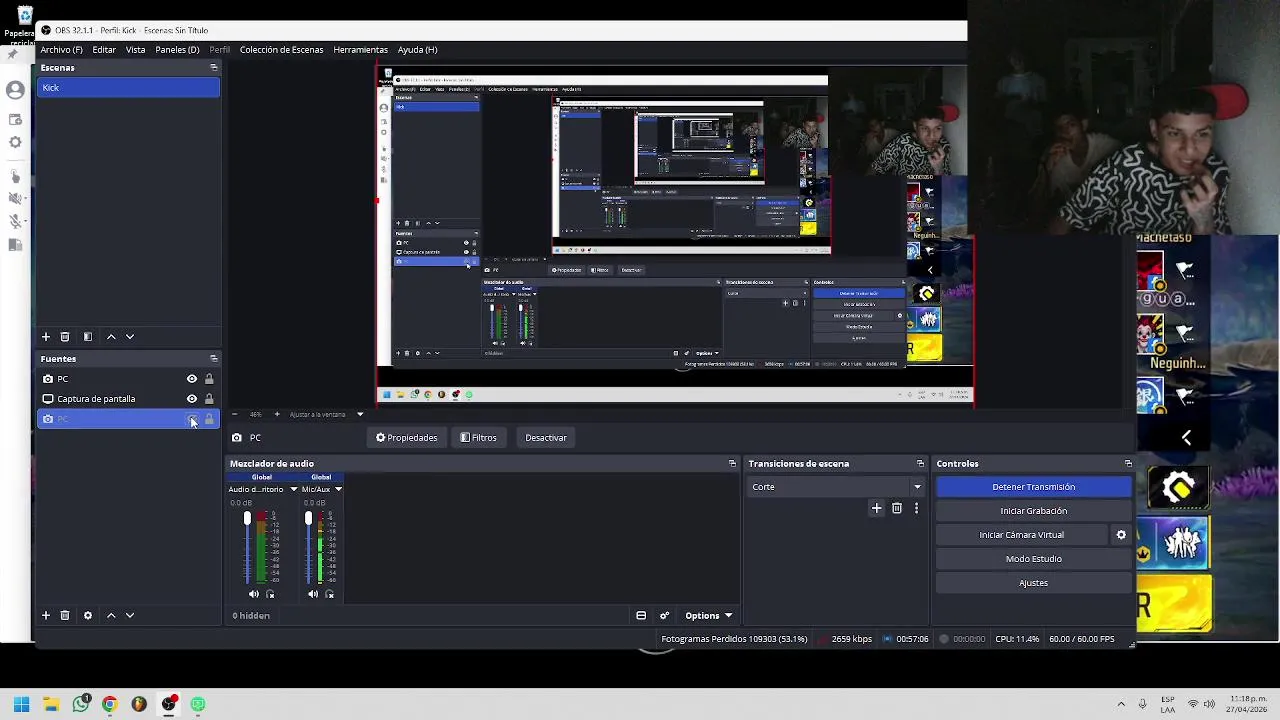This screenshot has width=1280, height=720.
Task: Delete the selected scene with the Escenas trash icon
Action: [x=65, y=337]
